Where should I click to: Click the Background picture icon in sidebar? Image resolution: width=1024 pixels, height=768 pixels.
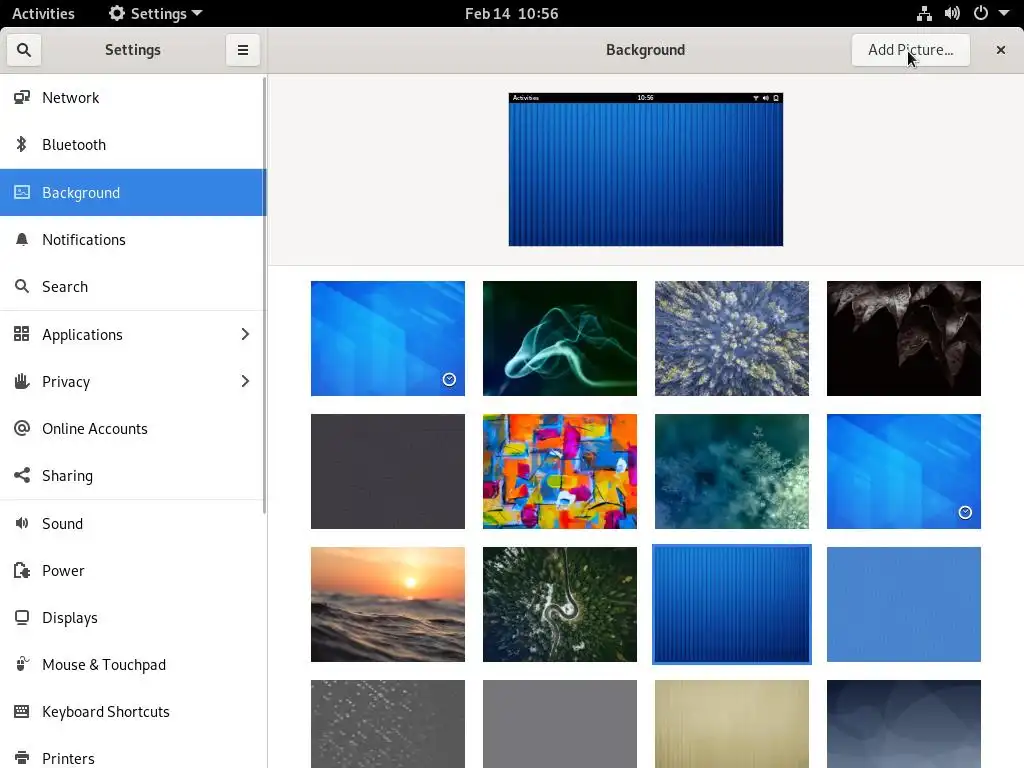pyautogui.click(x=22, y=192)
